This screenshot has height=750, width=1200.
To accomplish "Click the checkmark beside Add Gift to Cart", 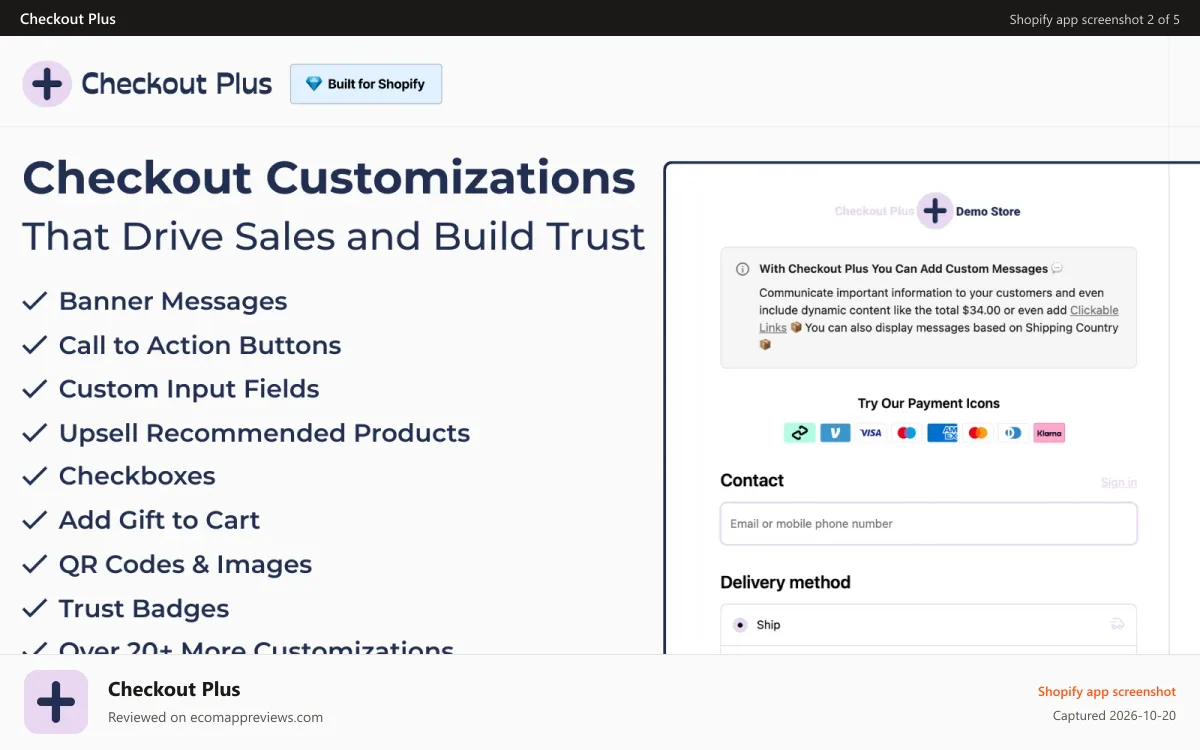I will coord(35,520).
